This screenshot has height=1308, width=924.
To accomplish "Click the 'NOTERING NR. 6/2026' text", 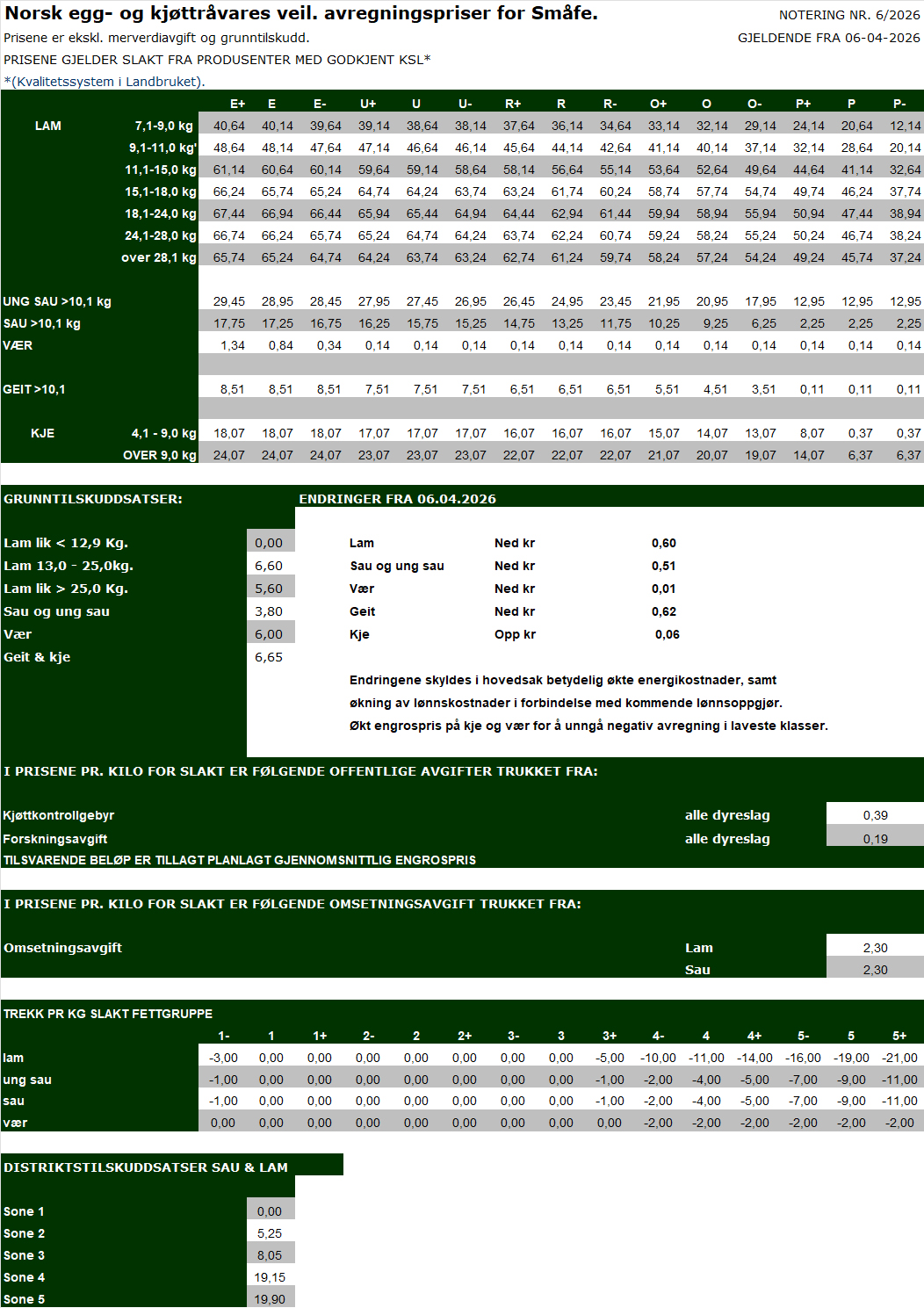I will tap(848, 15).
